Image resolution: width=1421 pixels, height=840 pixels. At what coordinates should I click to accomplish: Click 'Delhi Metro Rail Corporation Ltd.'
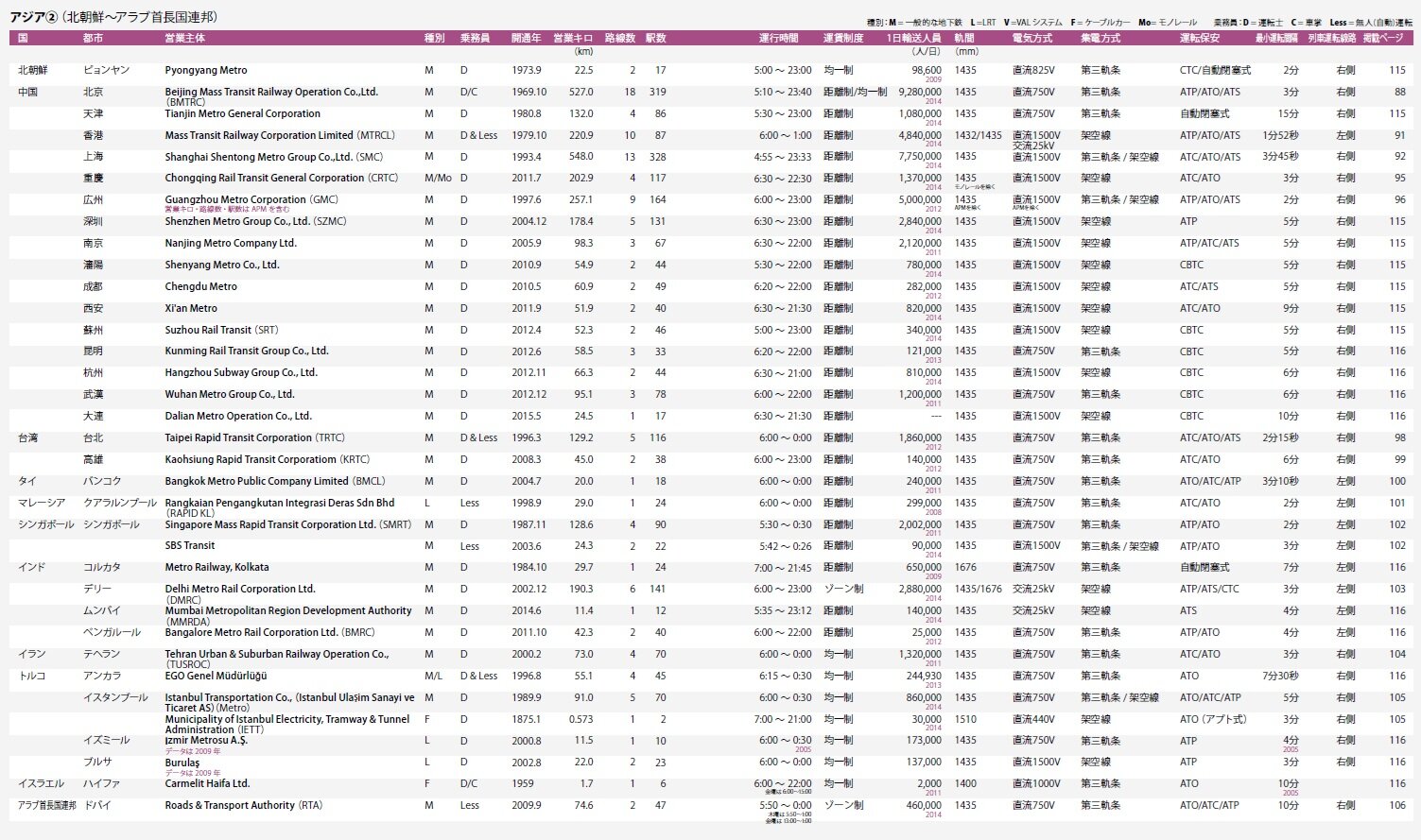tap(240, 590)
